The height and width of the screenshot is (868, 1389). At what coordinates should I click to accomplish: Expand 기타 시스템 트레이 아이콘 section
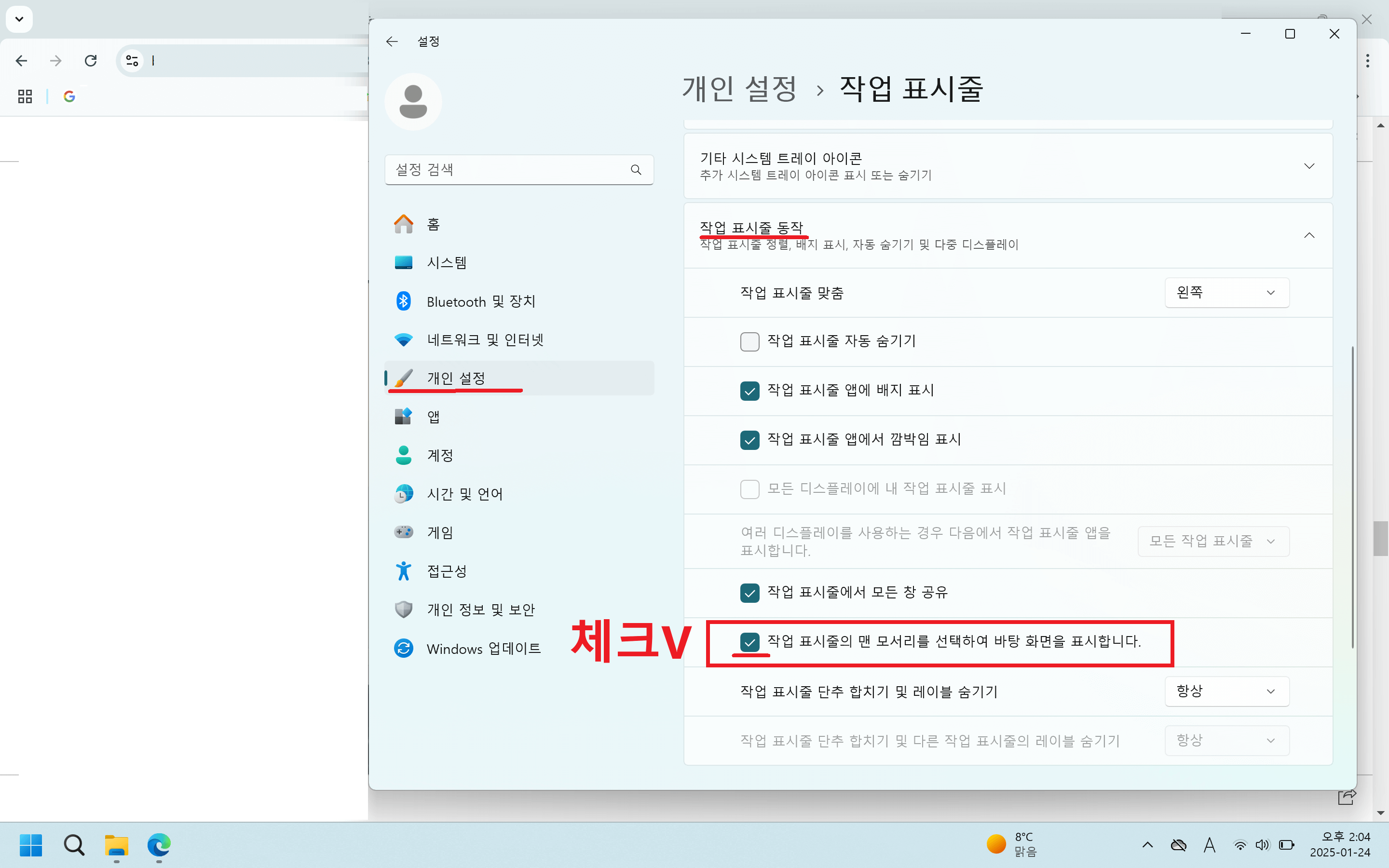coord(1310,166)
